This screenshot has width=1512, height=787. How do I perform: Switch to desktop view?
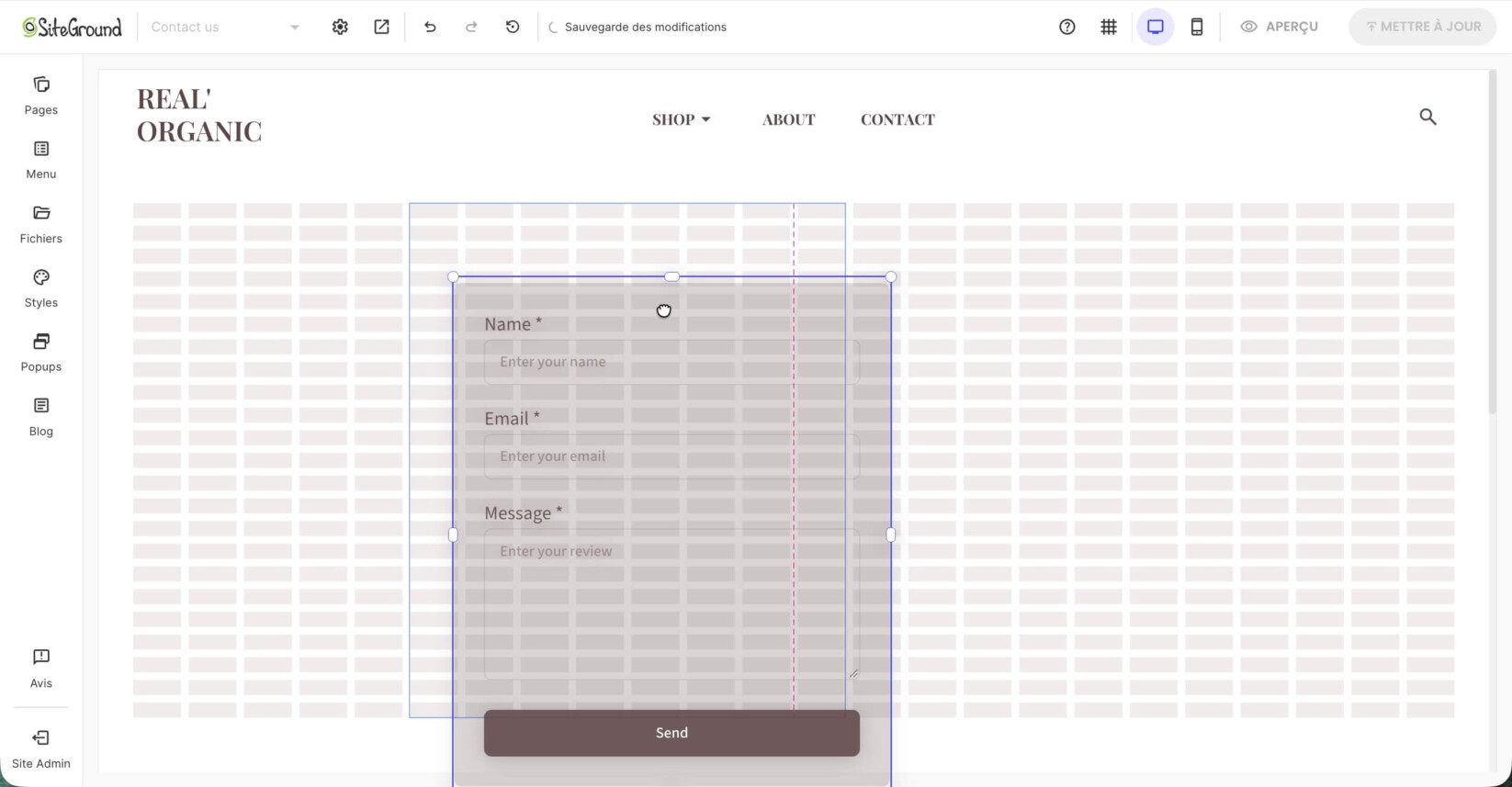point(1156,27)
